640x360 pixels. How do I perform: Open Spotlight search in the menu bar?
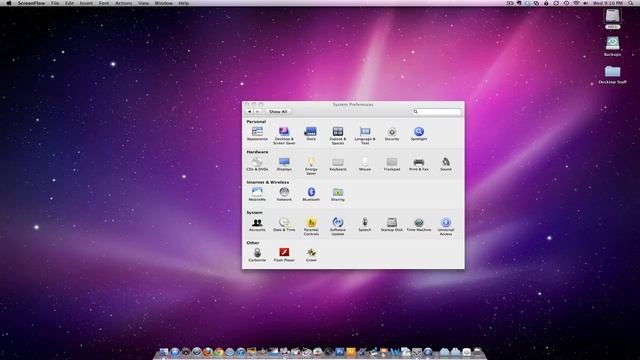click(x=631, y=3)
